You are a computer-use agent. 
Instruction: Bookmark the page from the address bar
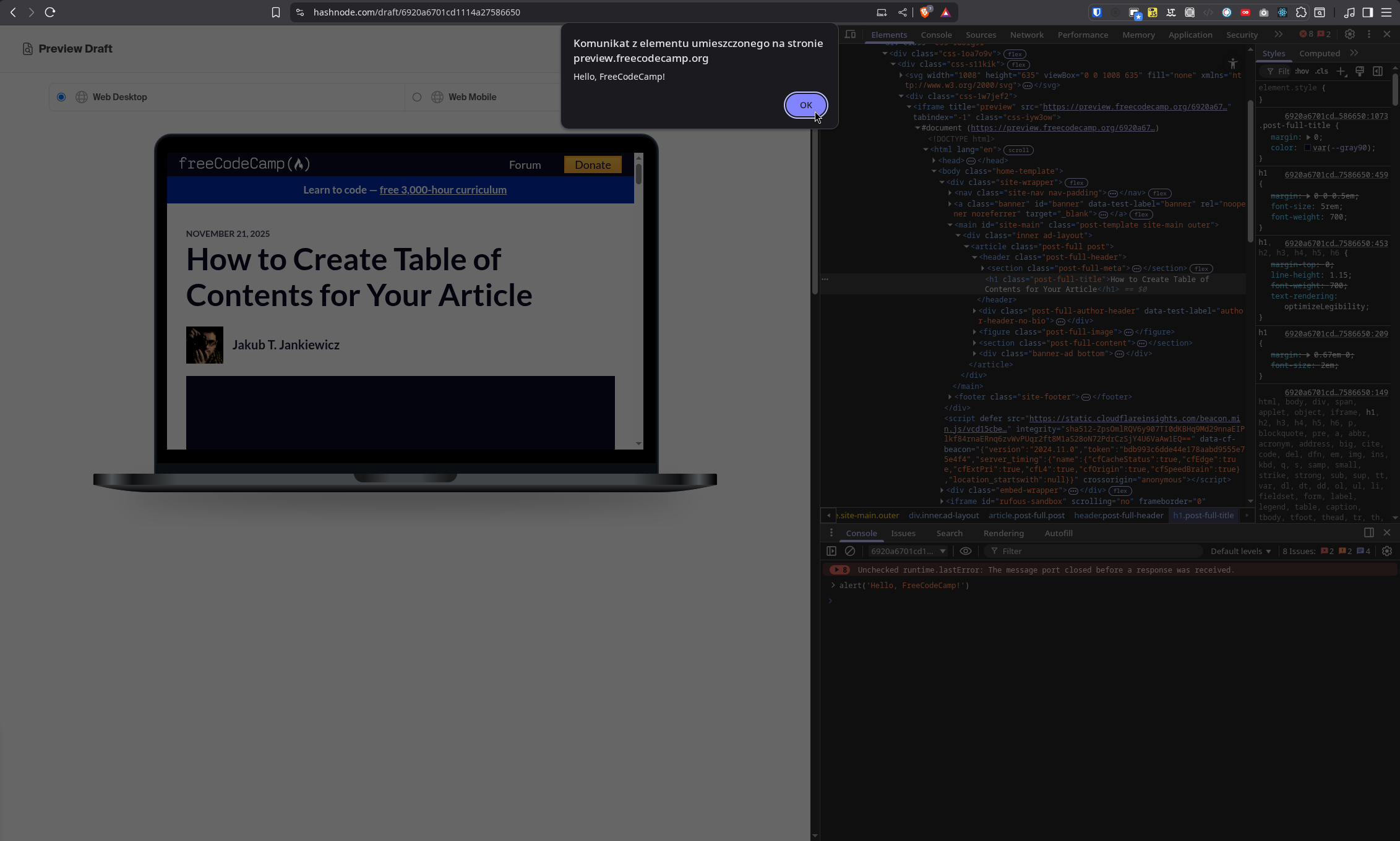[276, 12]
